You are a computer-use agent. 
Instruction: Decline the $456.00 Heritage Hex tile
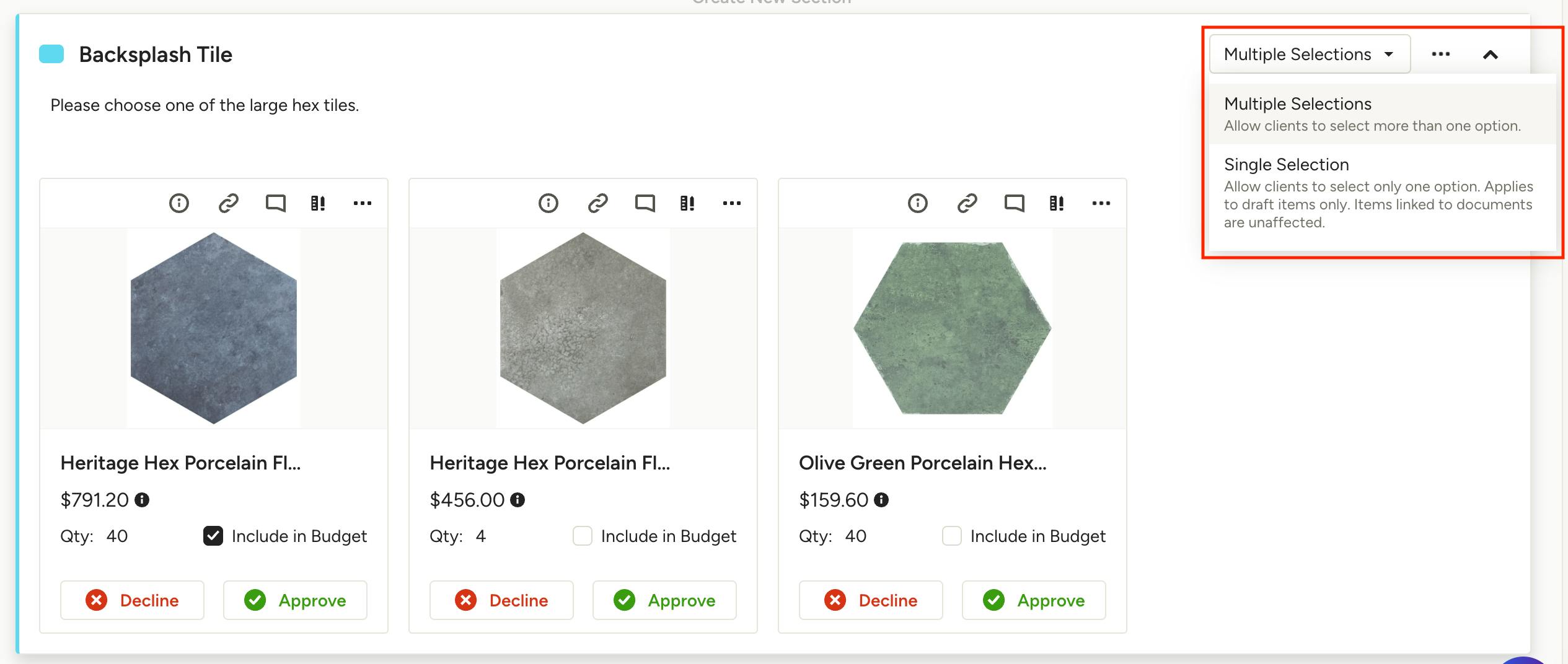[x=501, y=600]
